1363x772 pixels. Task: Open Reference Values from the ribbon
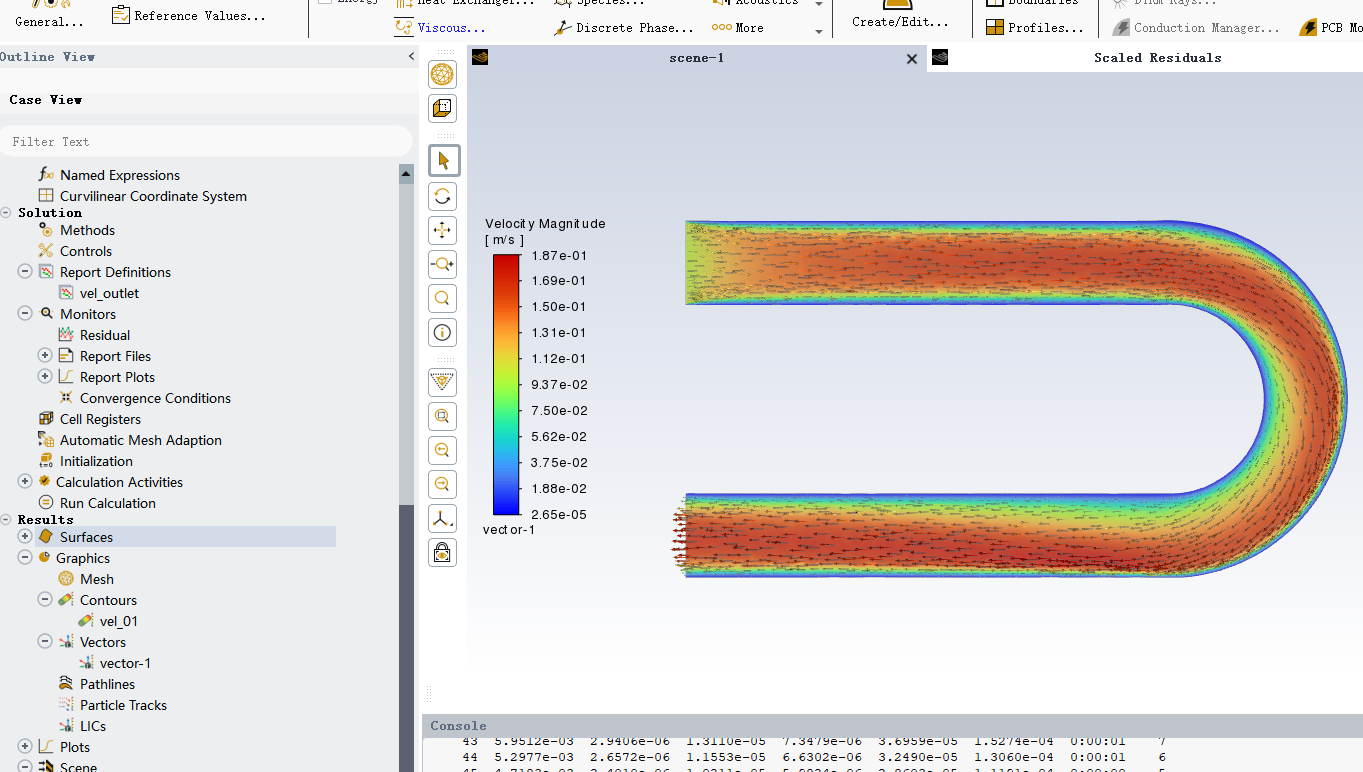(x=189, y=15)
